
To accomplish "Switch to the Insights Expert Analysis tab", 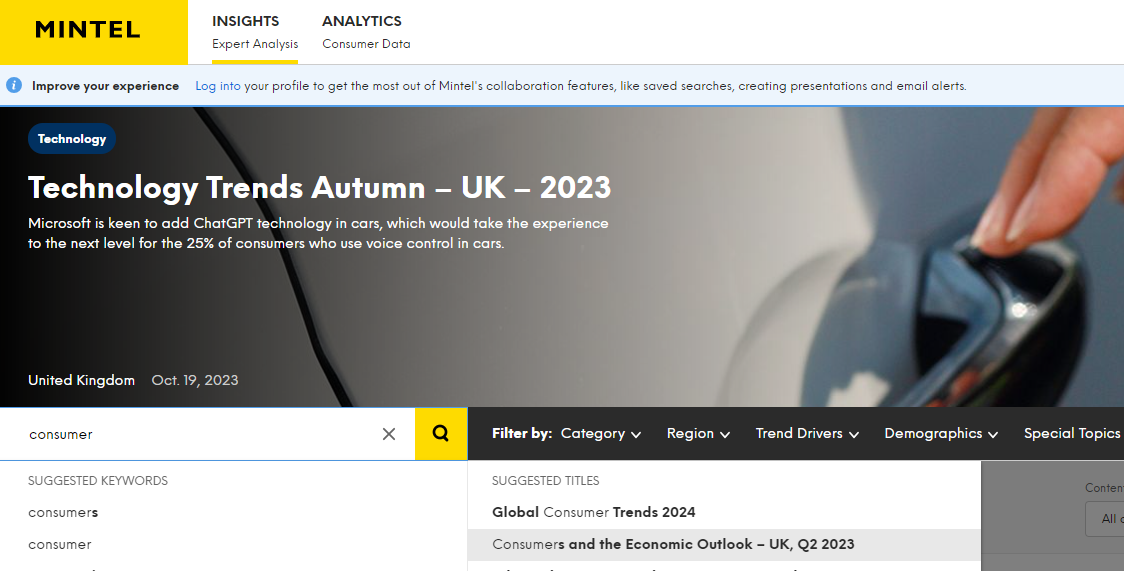I will (x=254, y=32).
